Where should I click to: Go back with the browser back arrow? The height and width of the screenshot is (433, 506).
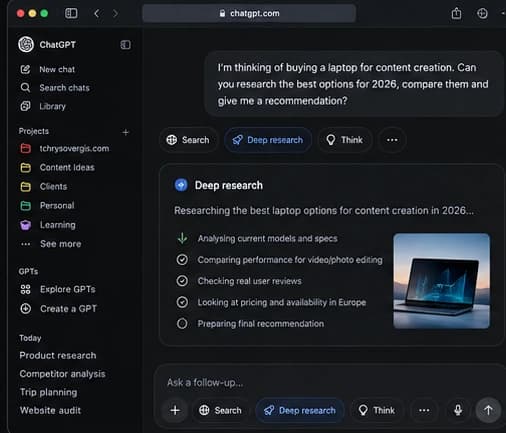97,14
